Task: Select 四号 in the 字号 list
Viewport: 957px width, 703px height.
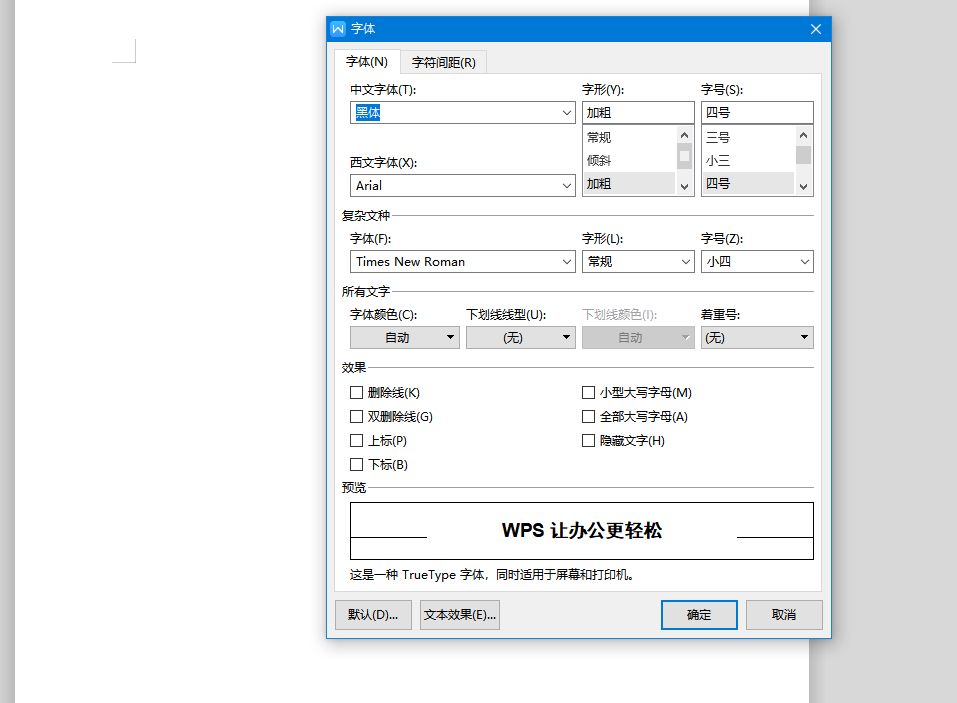Action: click(749, 184)
